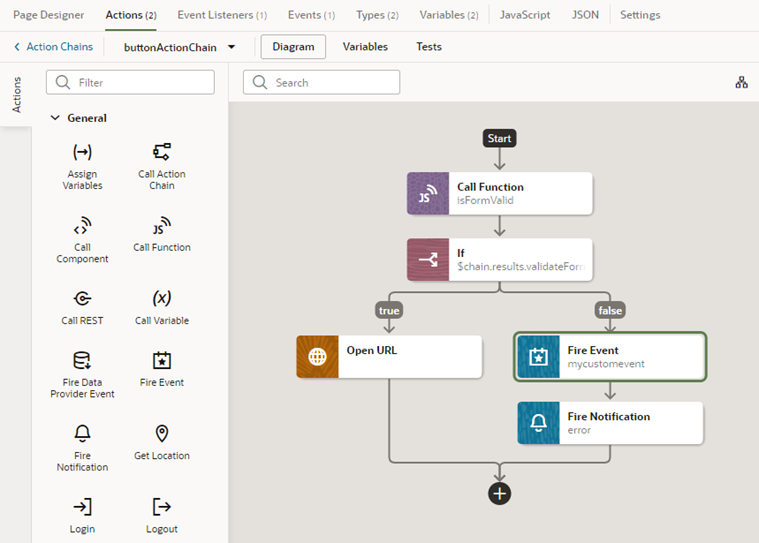Screen dimensions: 759x543
Task: Click the magnifier icon in Filter field
Action: pyautogui.click(x=63, y=82)
